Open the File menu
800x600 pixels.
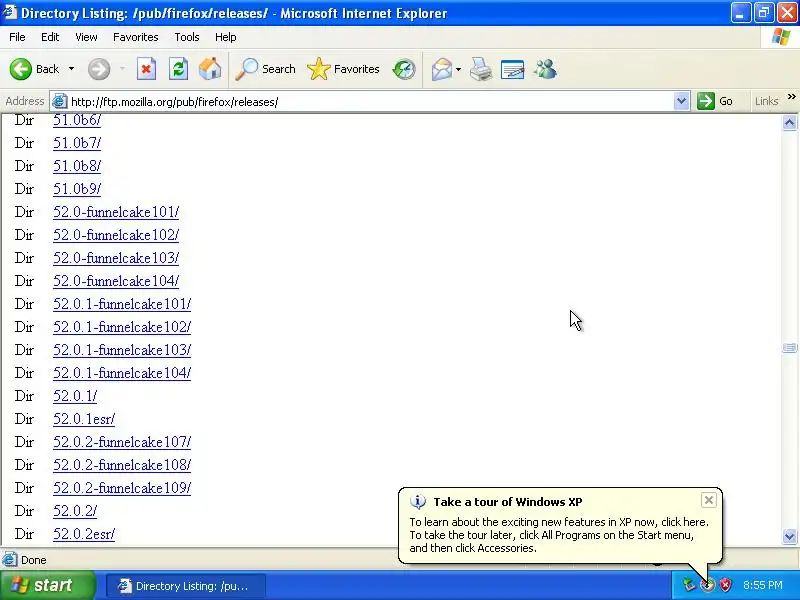pyautogui.click(x=17, y=37)
